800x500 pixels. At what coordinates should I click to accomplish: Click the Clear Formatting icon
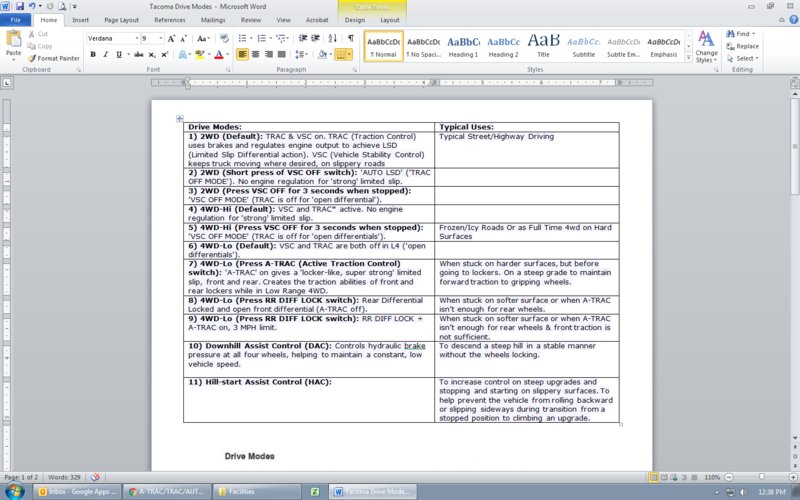tap(224, 38)
